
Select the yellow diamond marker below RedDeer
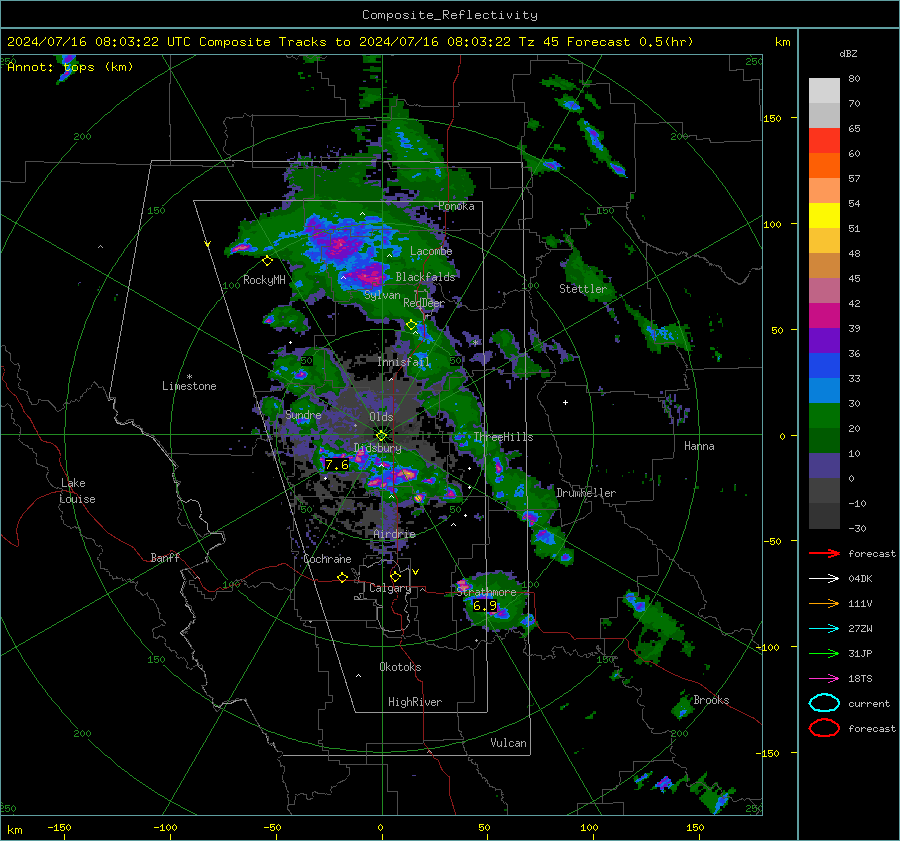(x=412, y=325)
